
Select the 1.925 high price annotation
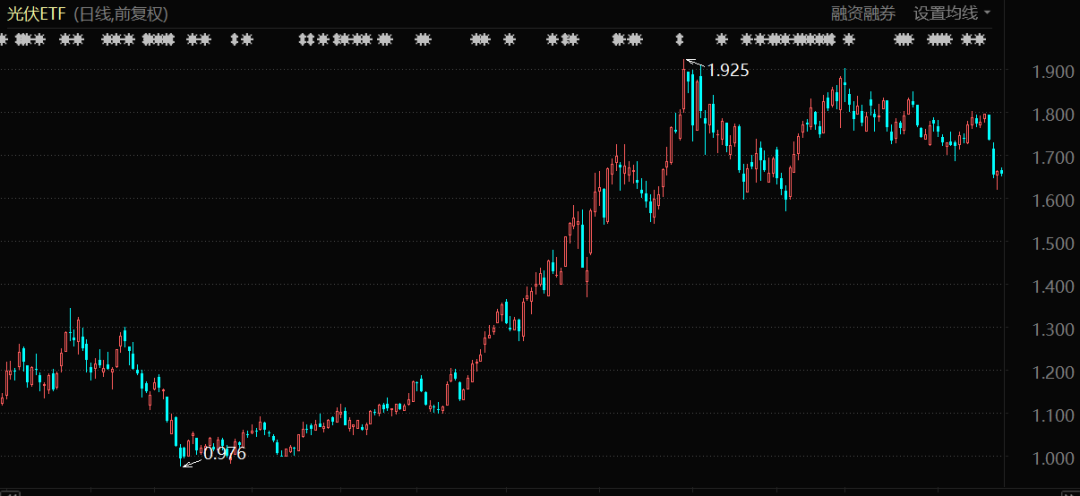coord(728,70)
